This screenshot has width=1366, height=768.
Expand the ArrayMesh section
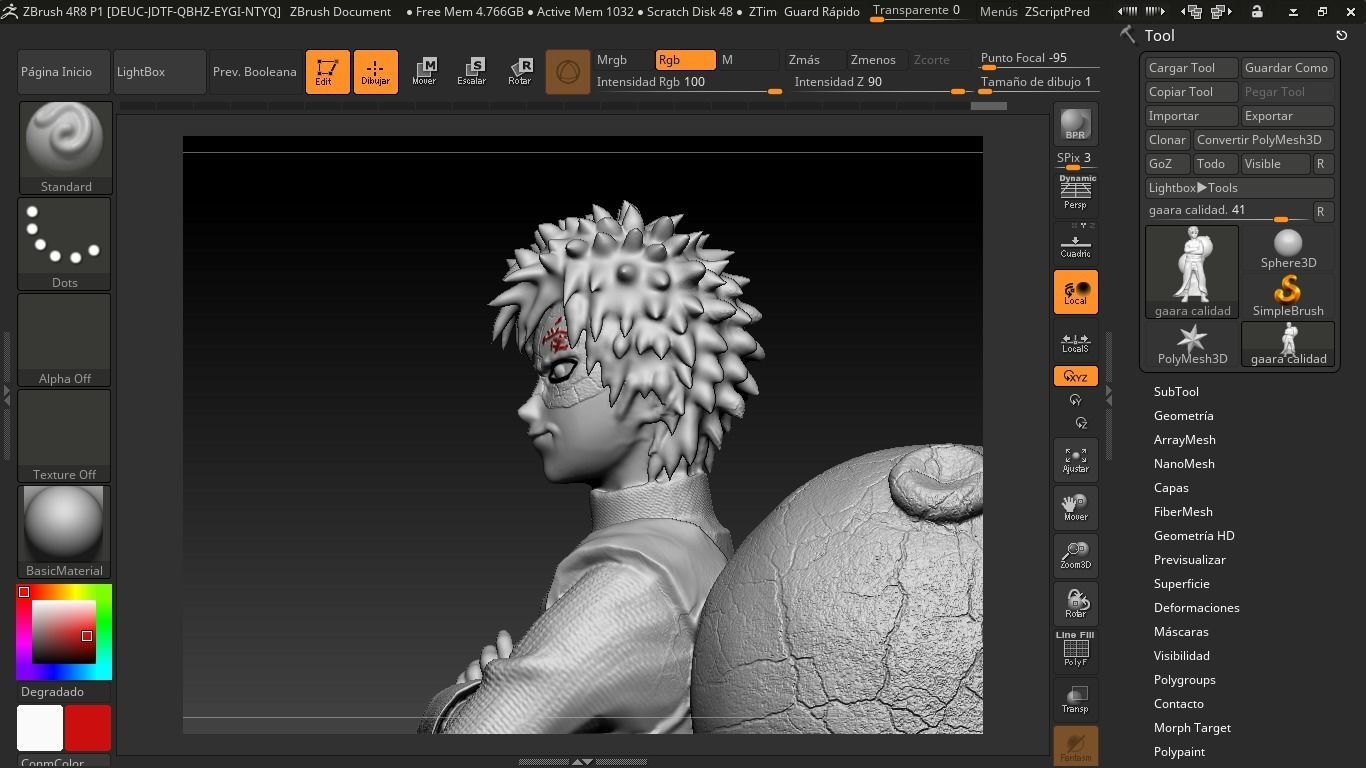(1185, 440)
